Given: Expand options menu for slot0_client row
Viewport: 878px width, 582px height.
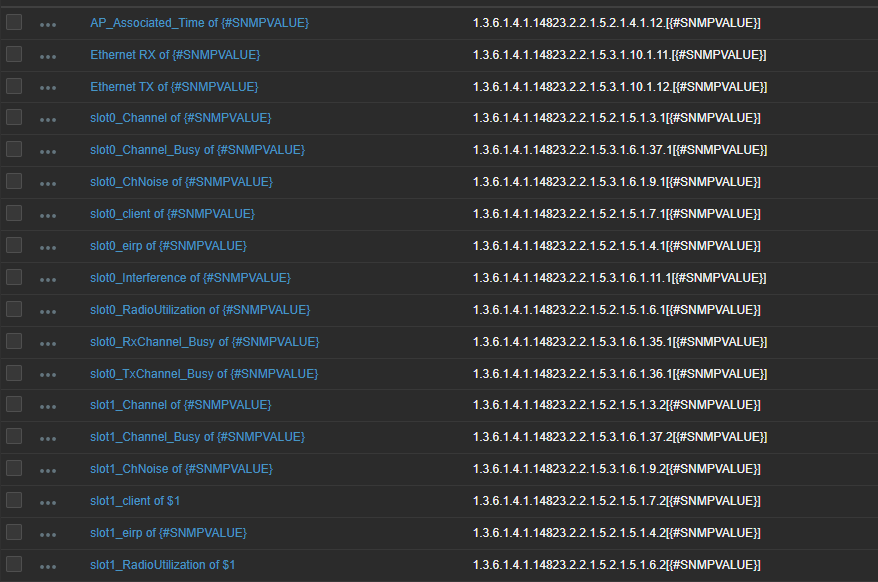Looking at the screenshot, I should point(48,215).
